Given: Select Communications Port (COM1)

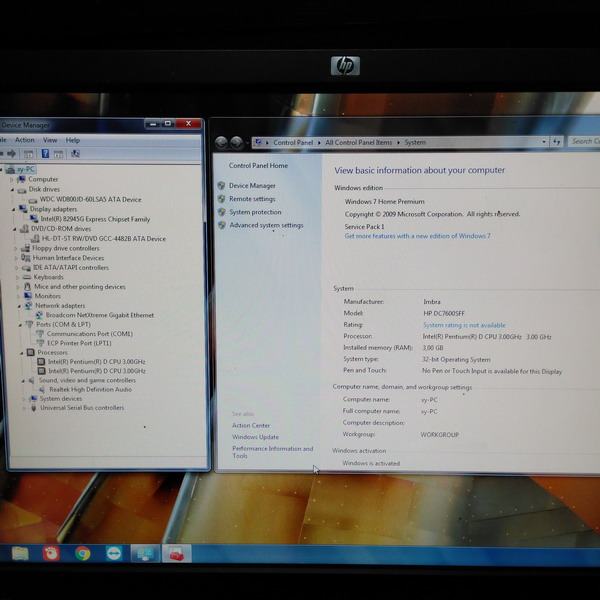Looking at the screenshot, I should point(90,334).
